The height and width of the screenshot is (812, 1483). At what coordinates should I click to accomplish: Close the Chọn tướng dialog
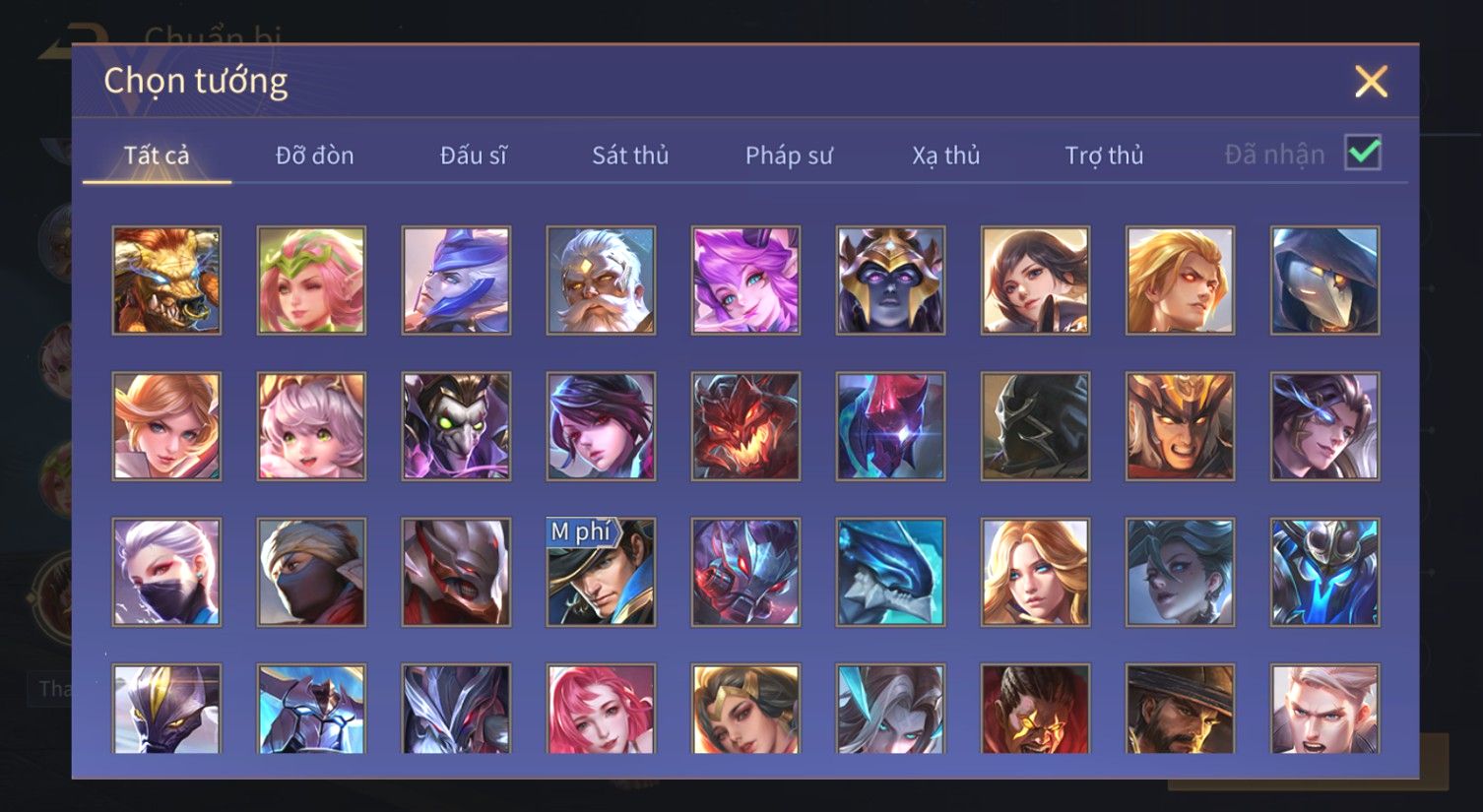(1371, 82)
